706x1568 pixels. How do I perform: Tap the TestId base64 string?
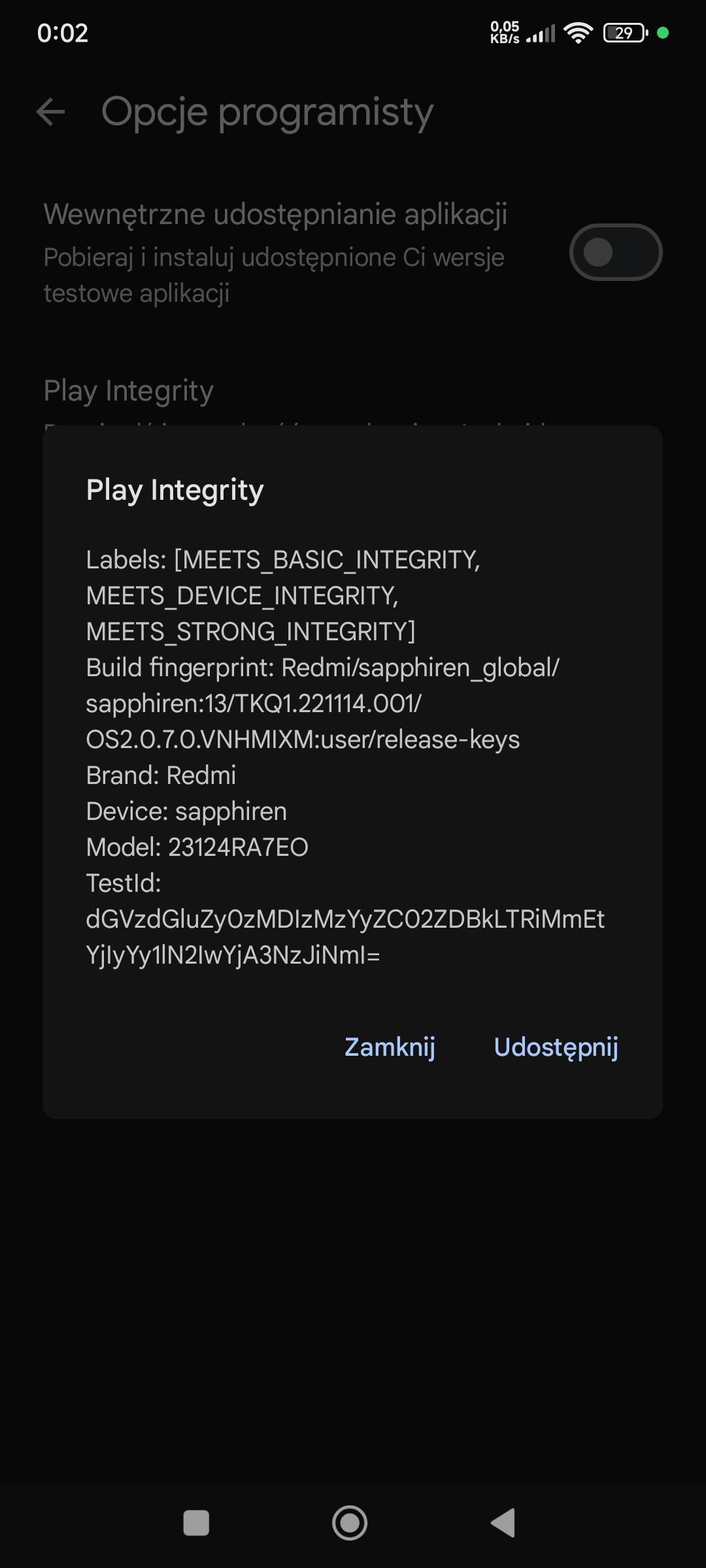(345, 937)
